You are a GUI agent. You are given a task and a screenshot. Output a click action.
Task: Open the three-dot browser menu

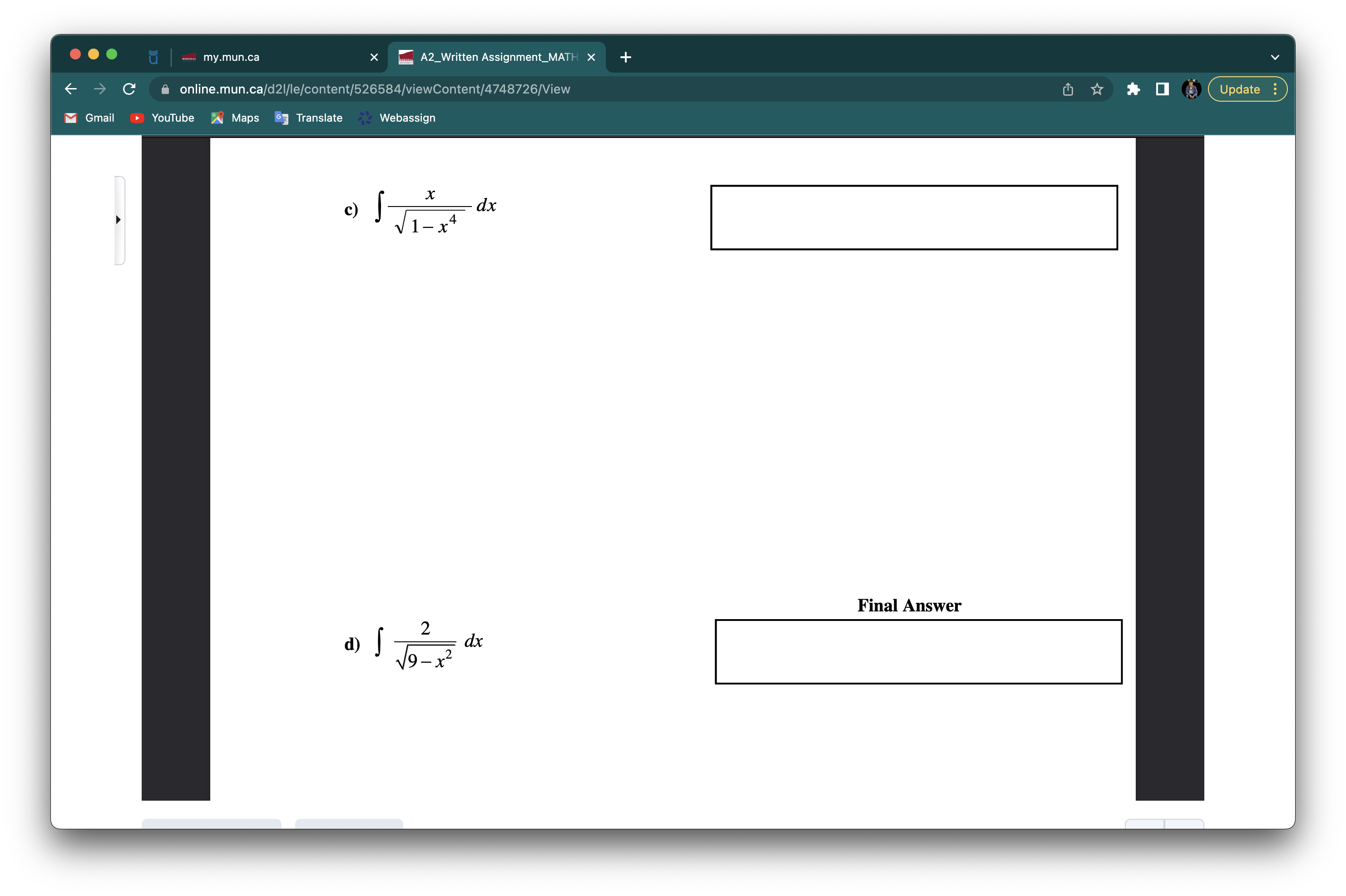[1276, 89]
